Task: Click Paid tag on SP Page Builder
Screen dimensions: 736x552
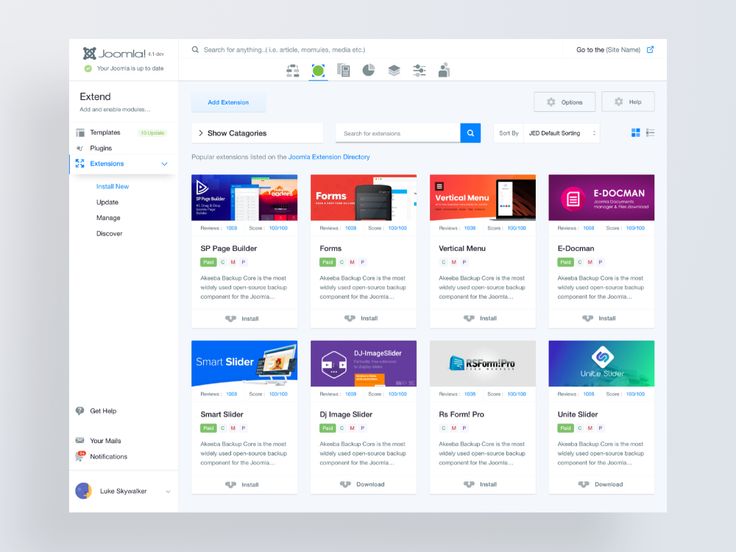Action: point(208,262)
